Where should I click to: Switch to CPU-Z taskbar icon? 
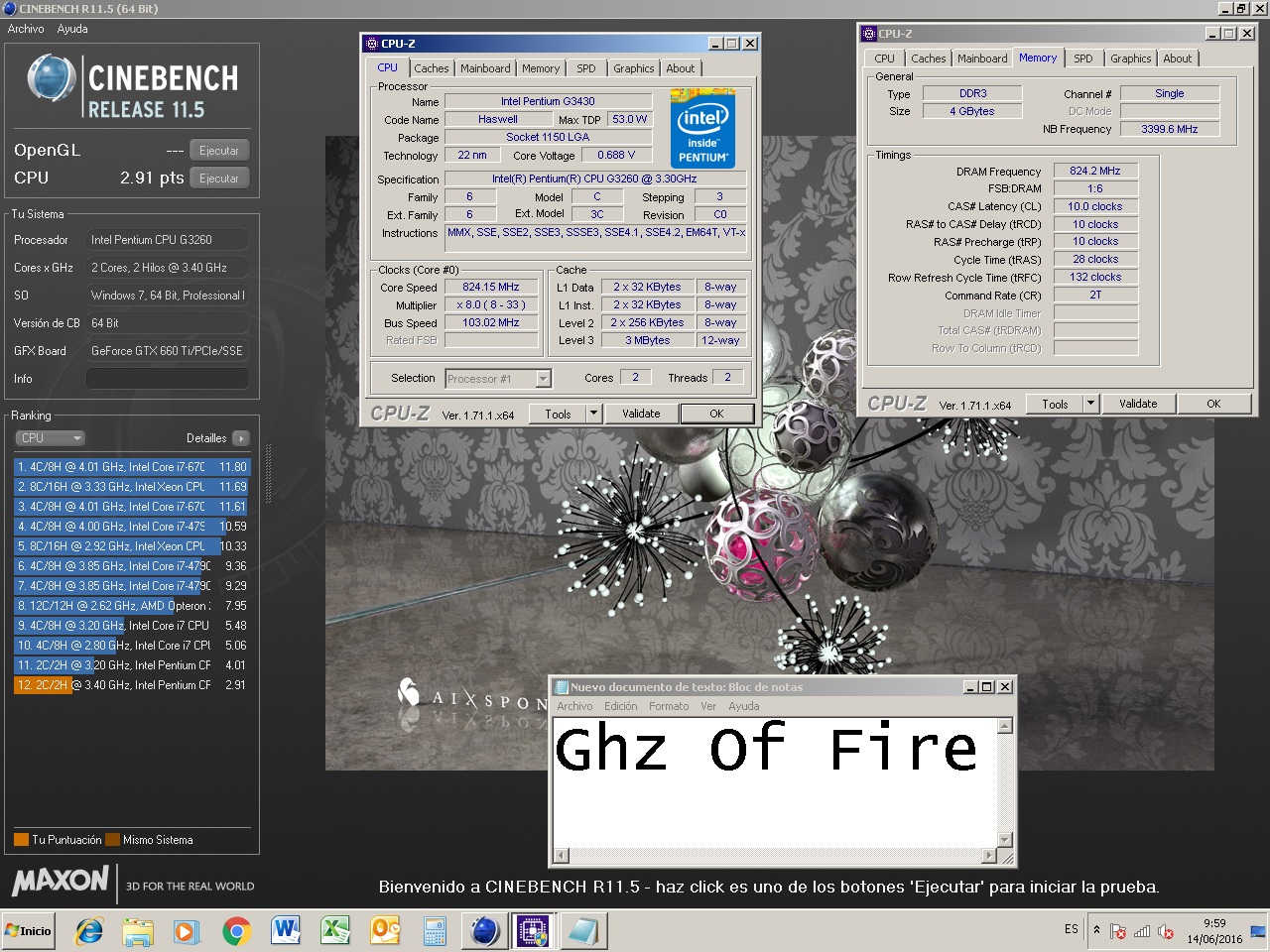tap(533, 931)
